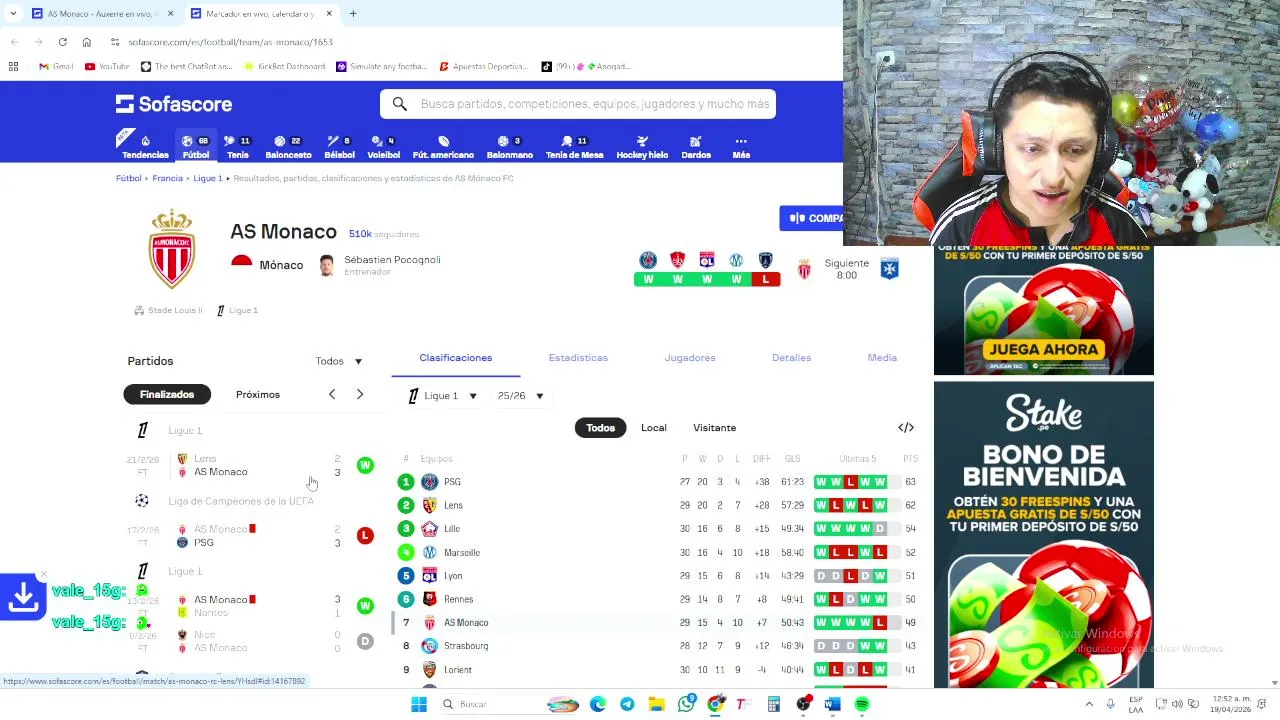Go to previous matches page arrow
The height and width of the screenshot is (720, 1280).
[332, 394]
